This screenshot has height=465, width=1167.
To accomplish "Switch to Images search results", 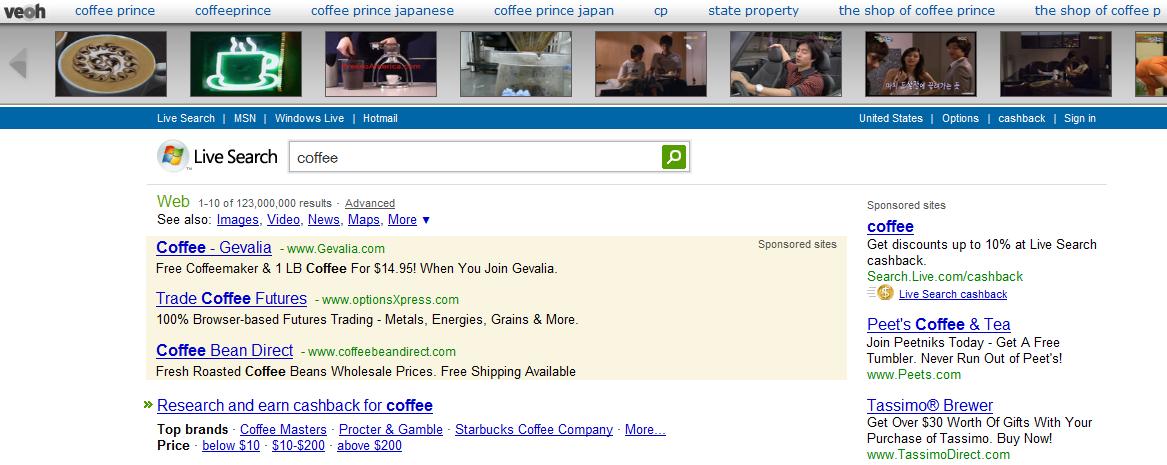I will pos(237,220).
